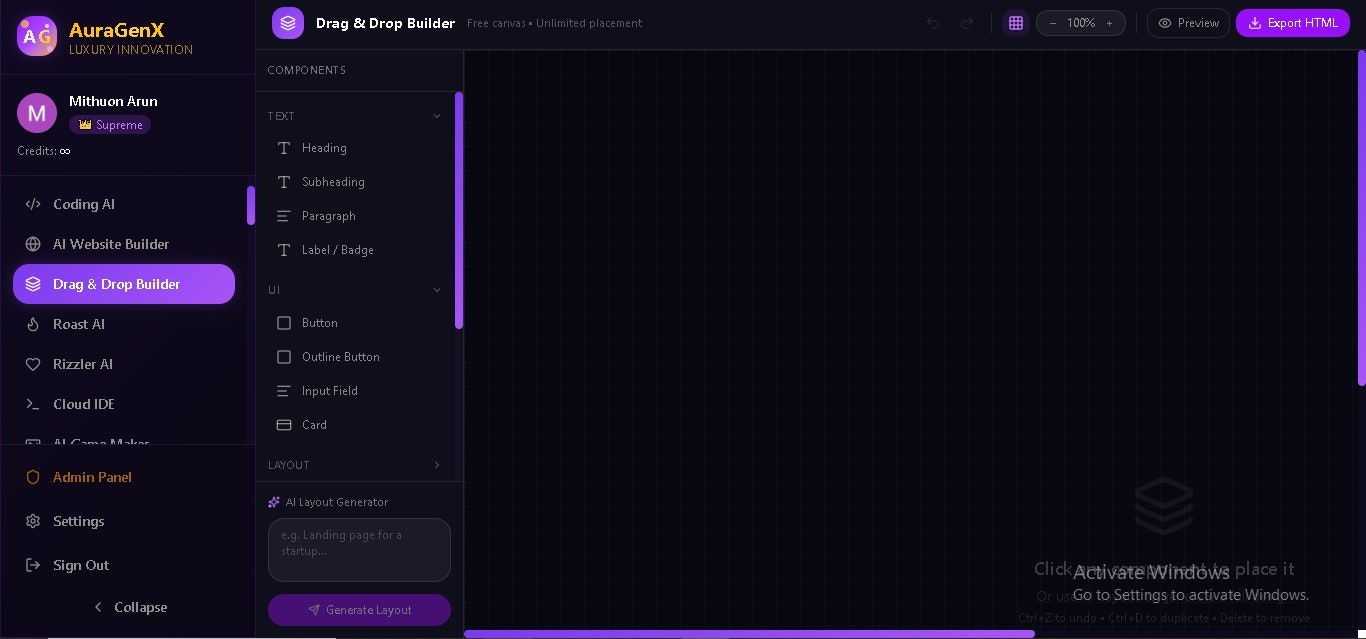Collapse the UI components section
Image resolution: width=1366 pixels, height=639 pixels.
click(x=437, y=290)
